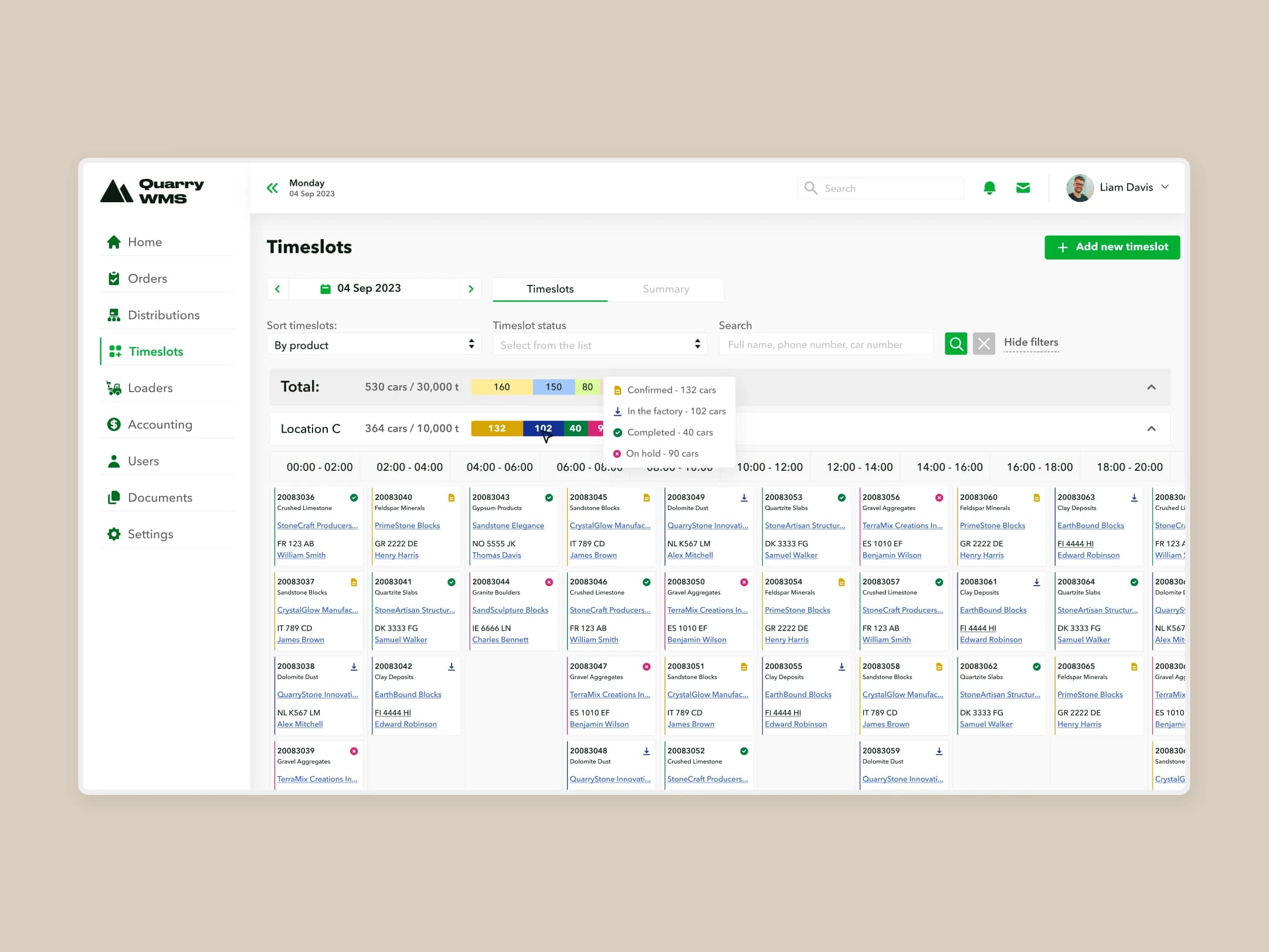The image size is (1269, 952).
Task: Click Add new timeslot button
Action: coord(1112,247)
